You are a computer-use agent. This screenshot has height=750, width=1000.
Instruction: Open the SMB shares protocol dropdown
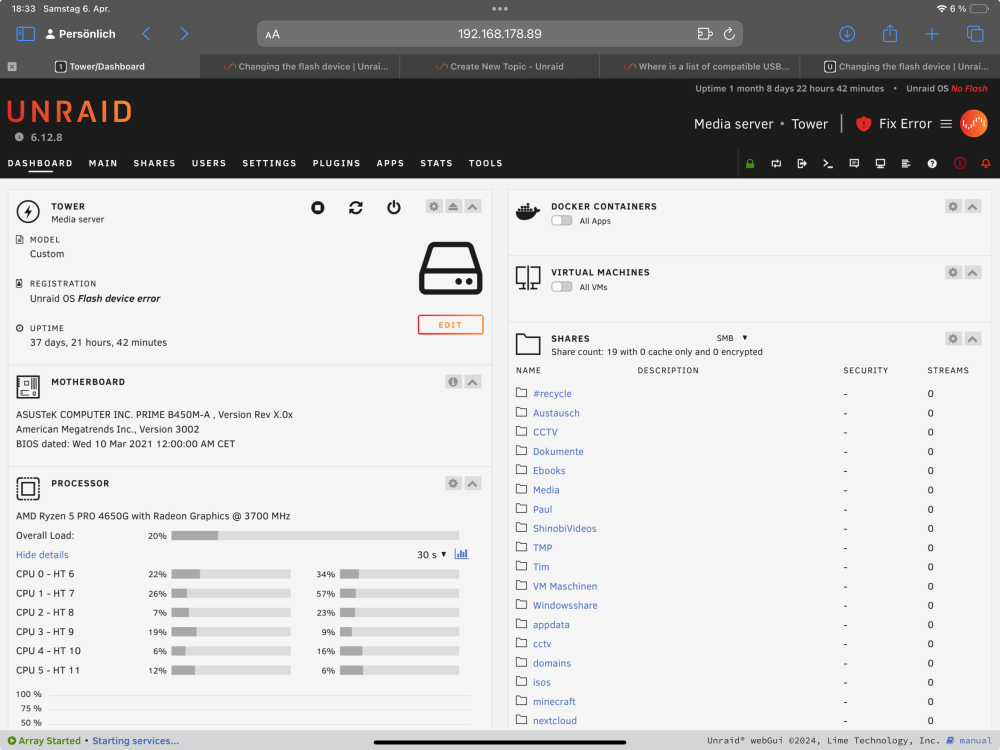tap(732, 338)
